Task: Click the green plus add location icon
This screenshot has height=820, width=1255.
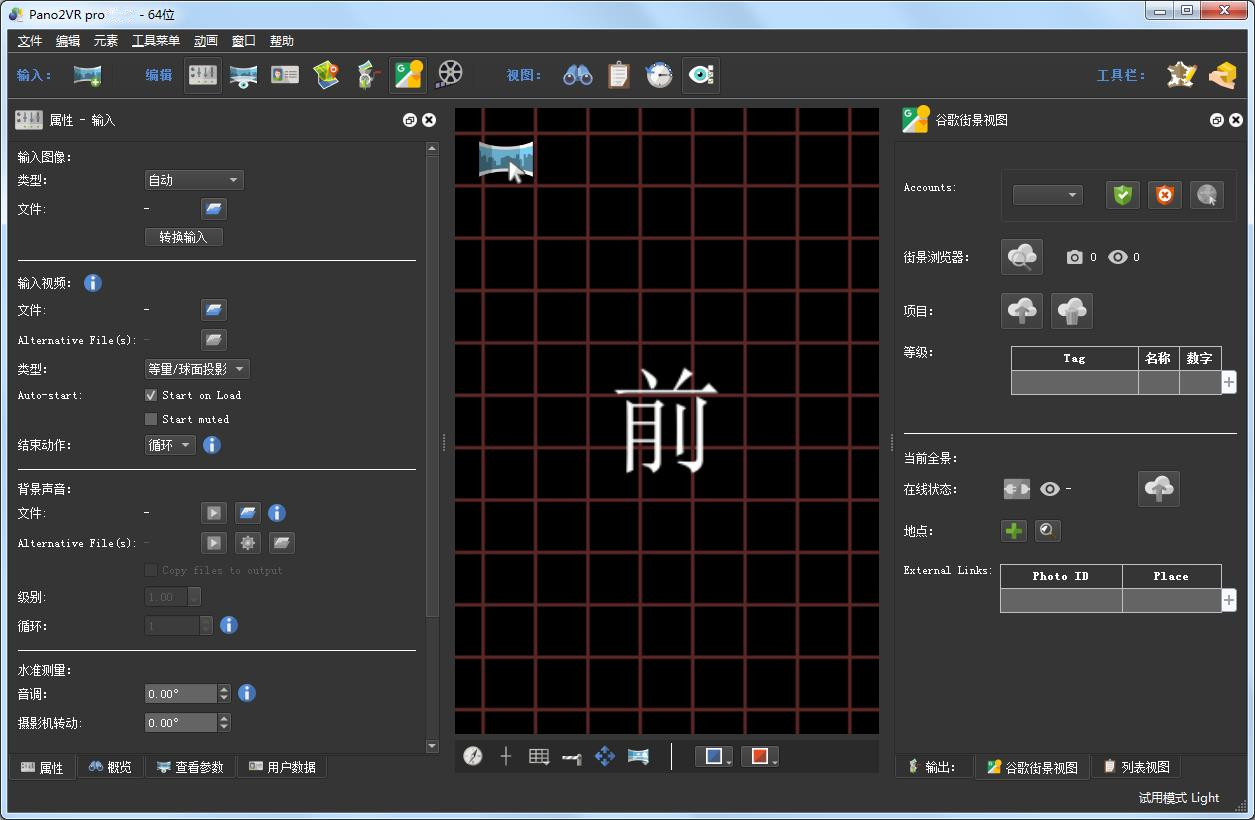Action: [x=1014, y=531]
